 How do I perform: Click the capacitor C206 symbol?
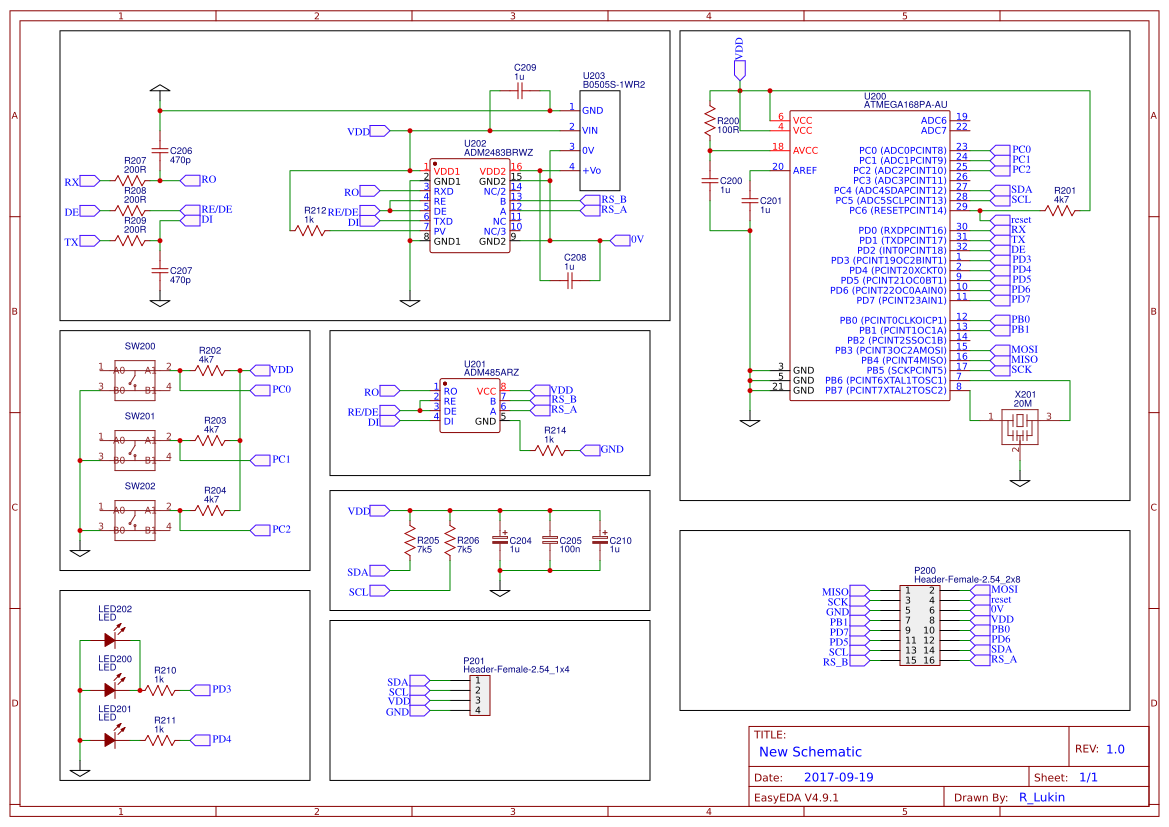[x=158, y=150]
